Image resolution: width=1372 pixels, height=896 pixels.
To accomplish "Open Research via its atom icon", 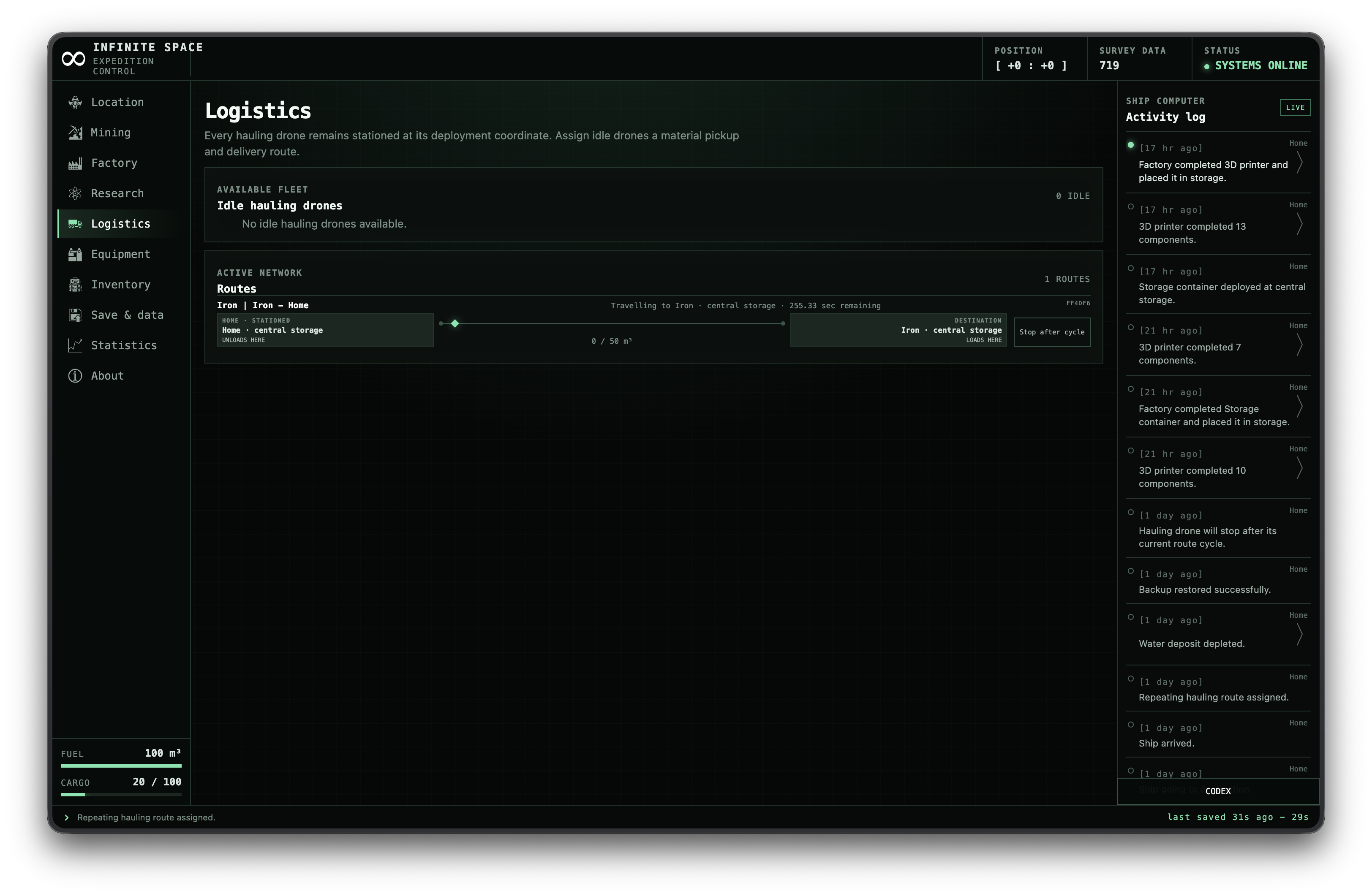I will (x=75, y=194).
